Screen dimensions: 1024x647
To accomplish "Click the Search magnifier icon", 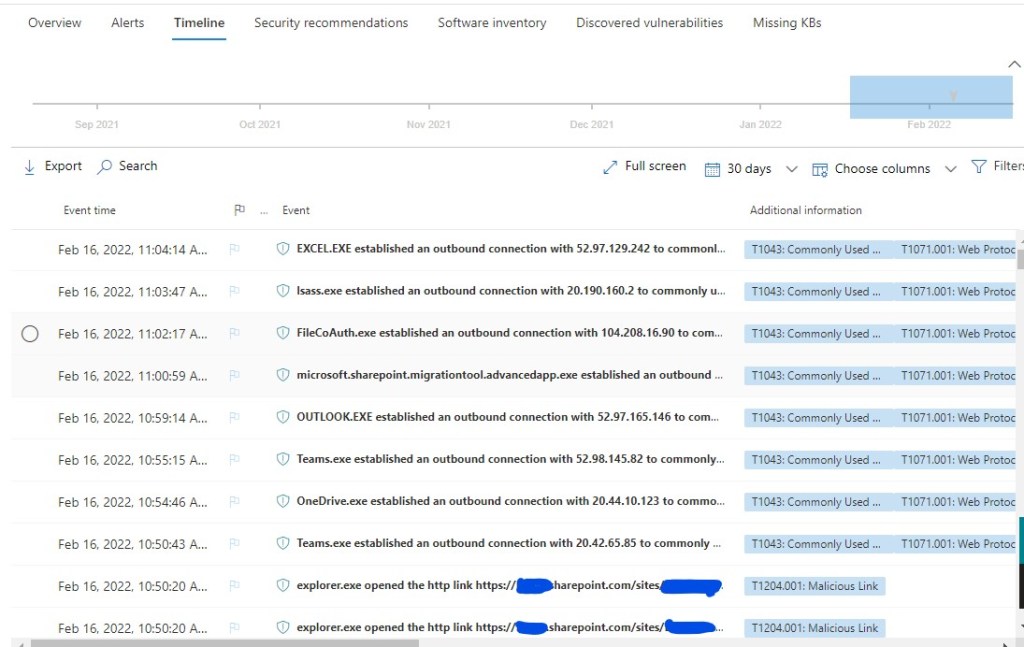I will (x=104, y=167).
